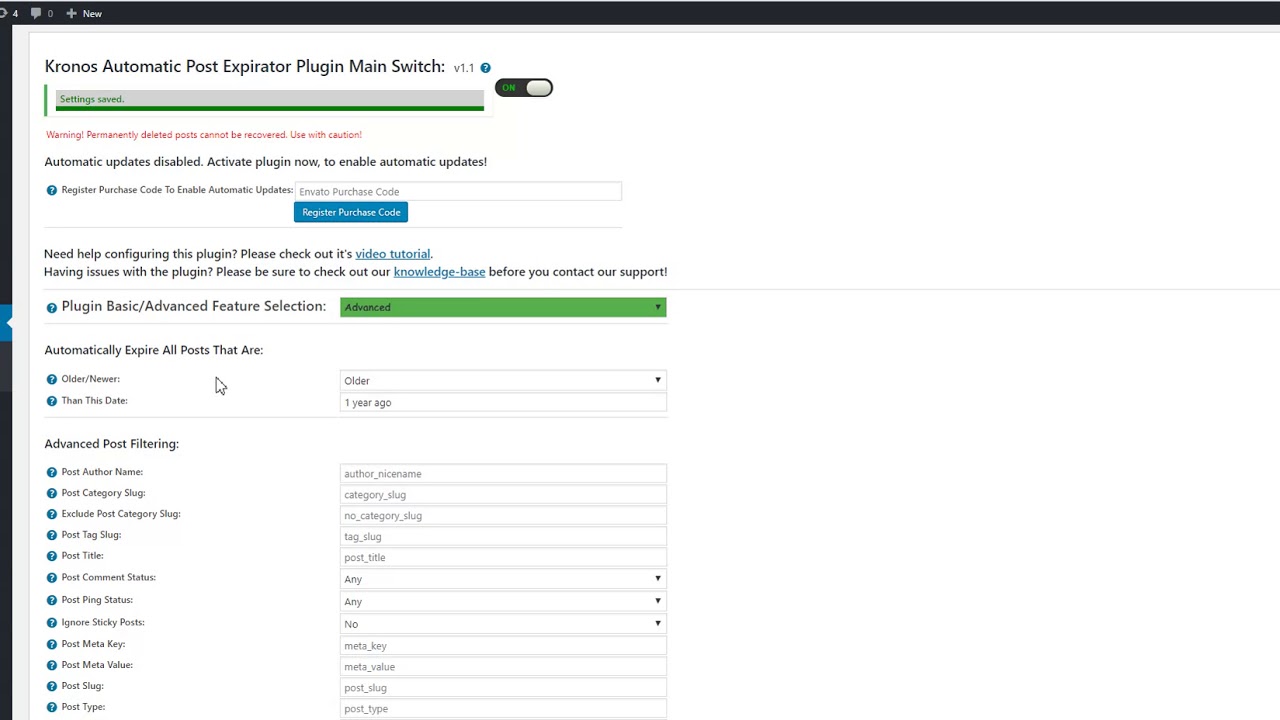Open the Basic/Advanced feature selection dropdown
Image resolution: width=1280 pixels, height=720 pixels.
point(503,307)
